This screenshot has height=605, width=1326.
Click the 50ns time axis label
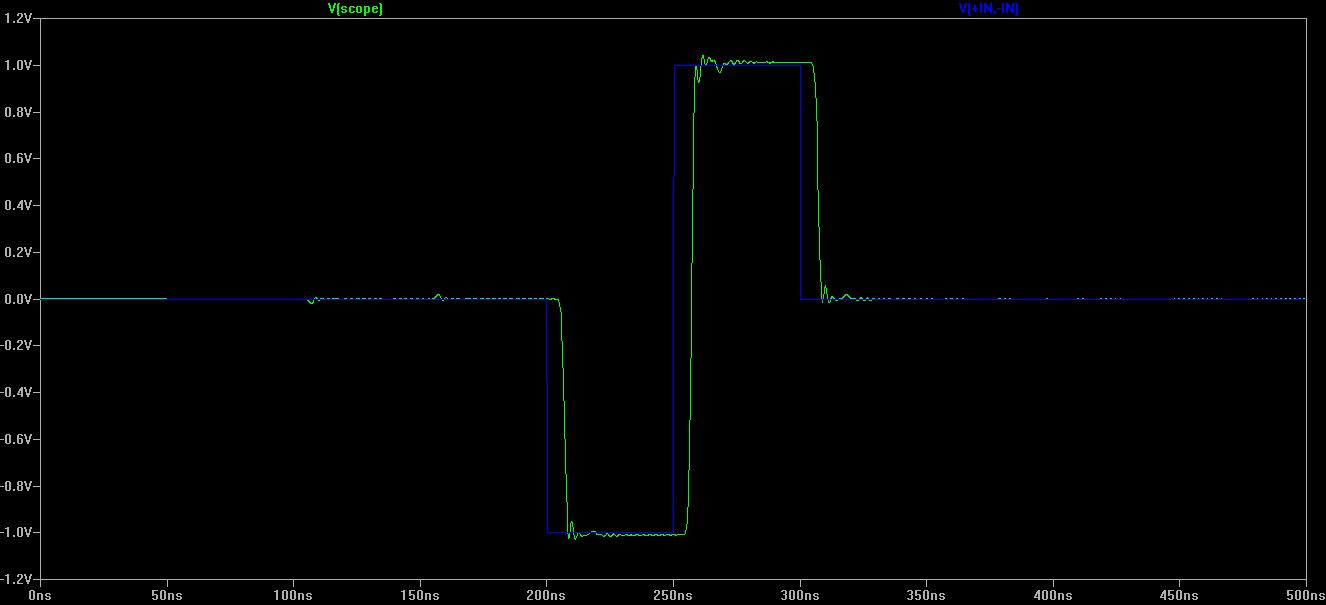coord(166,595)
